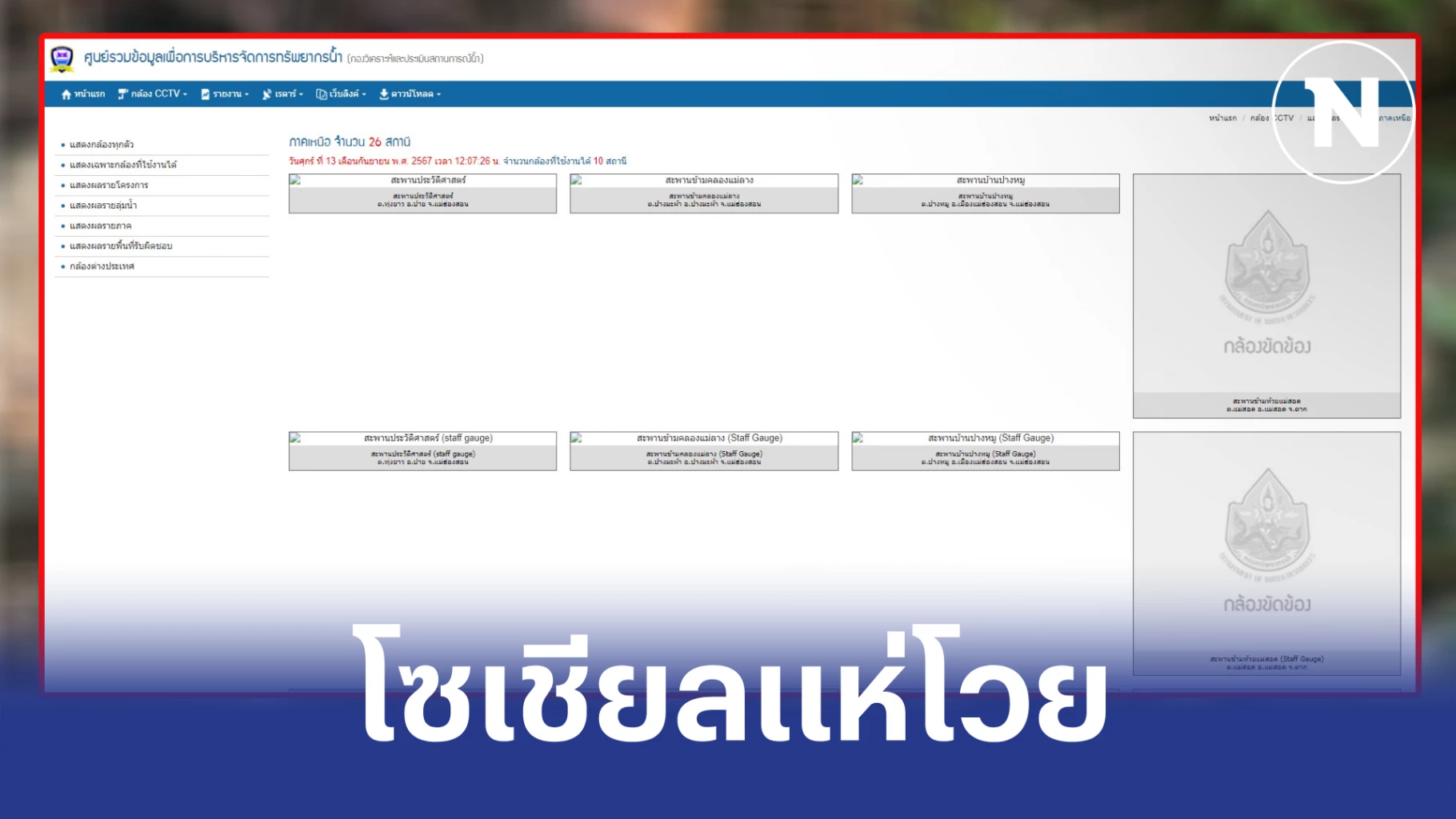
Task: Click the report chart icon beside รายงาน
Action: point(206,94)
